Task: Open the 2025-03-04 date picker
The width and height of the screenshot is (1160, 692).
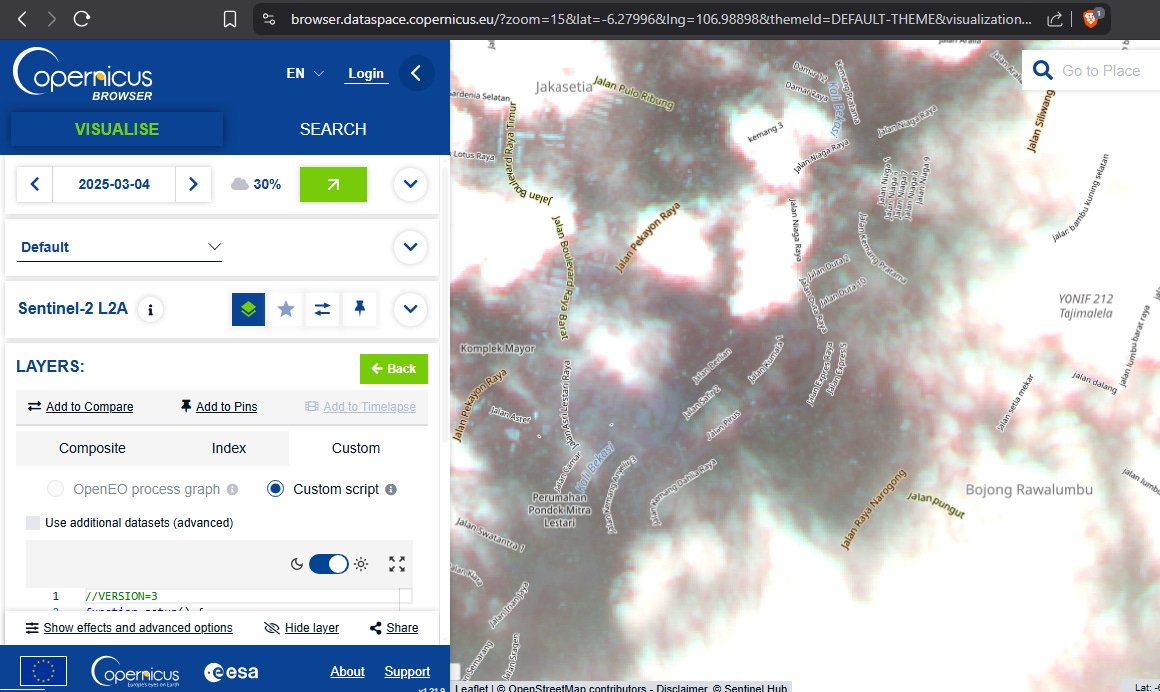Action: pyautogui.click(x=114, y=184)
